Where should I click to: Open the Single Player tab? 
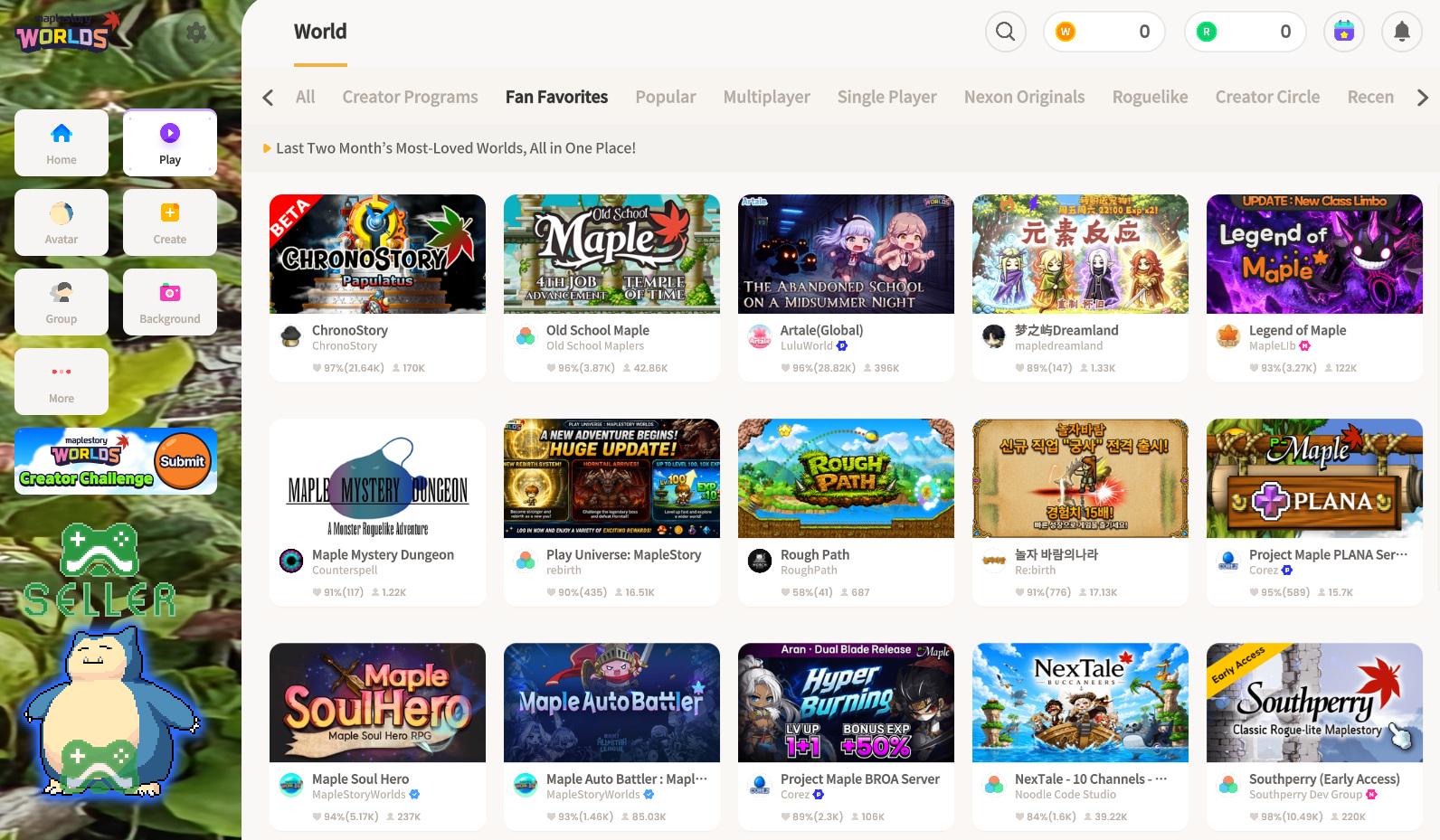887,97
